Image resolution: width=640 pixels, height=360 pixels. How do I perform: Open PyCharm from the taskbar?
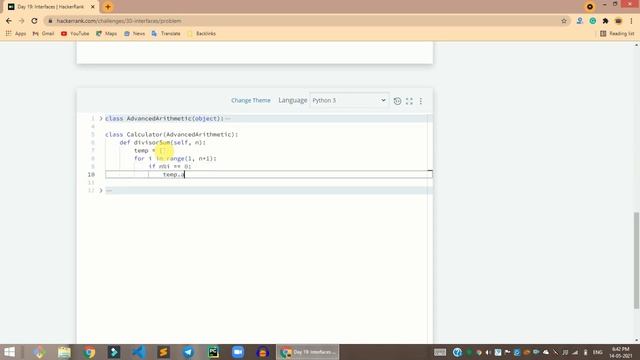click(x=213, y=352)
